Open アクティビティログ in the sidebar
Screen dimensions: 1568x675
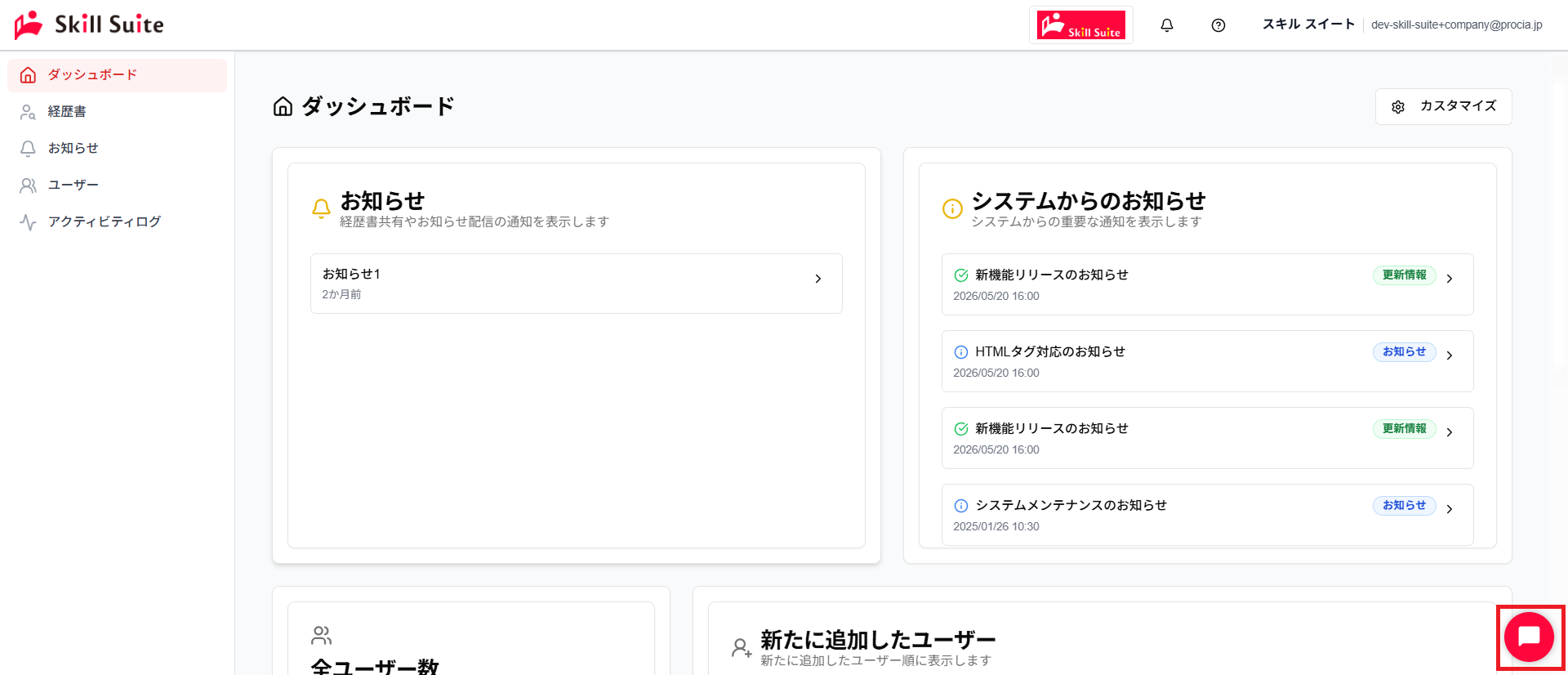[x=117, y=222]
